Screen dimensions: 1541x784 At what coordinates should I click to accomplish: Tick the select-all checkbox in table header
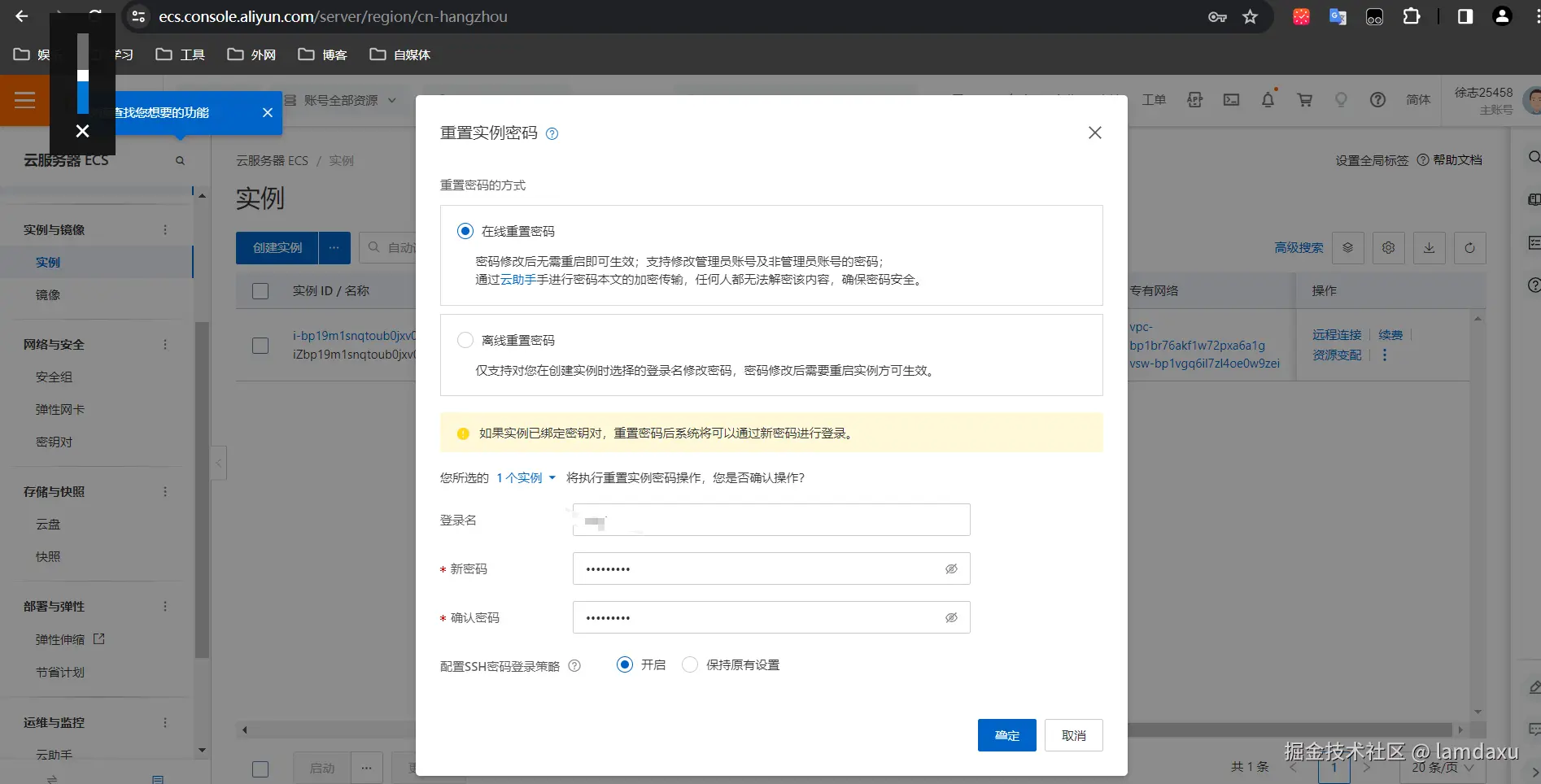click(260, 290)
